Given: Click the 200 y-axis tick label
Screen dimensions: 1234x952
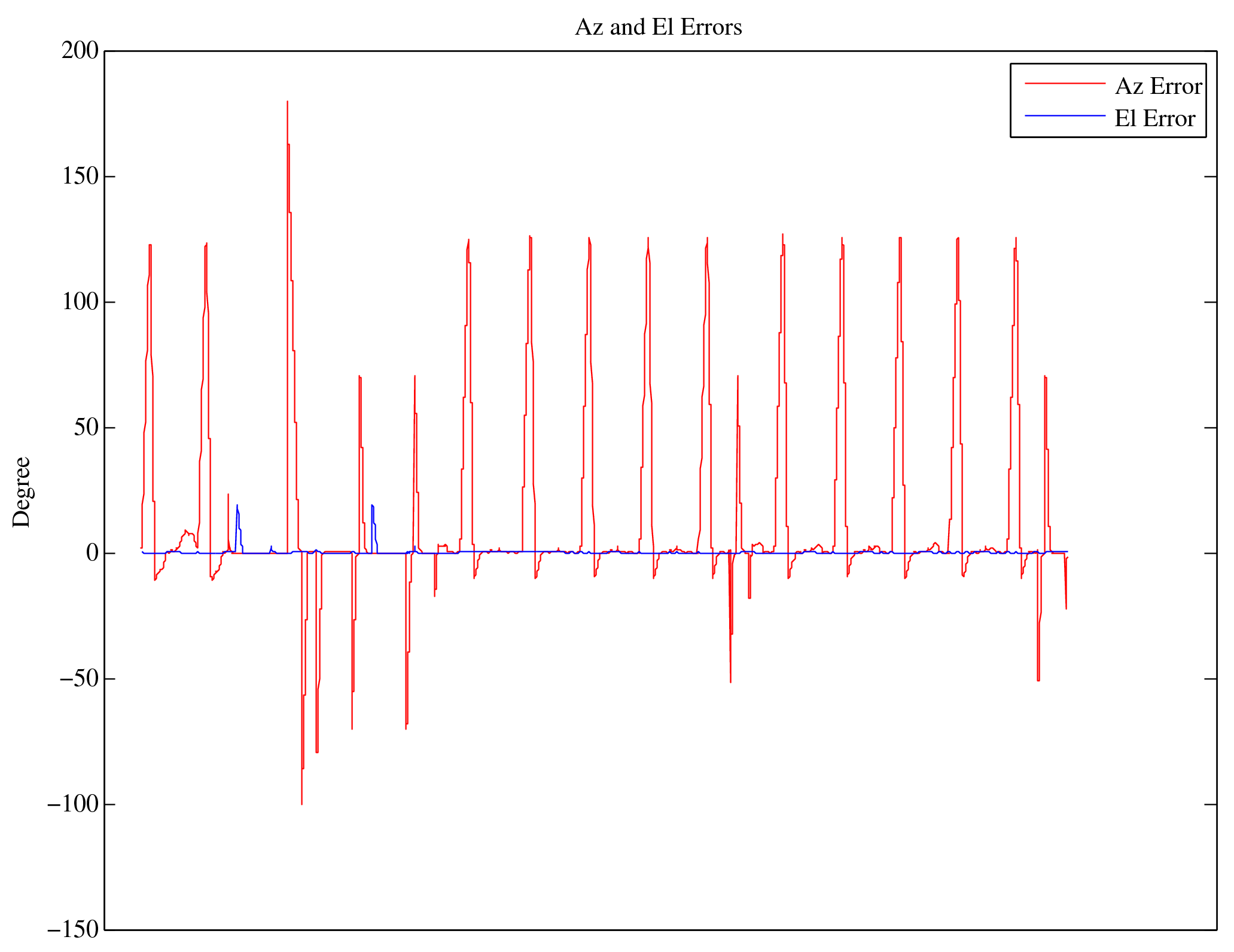Looking at the screenshot, I should tap(80, 51).
